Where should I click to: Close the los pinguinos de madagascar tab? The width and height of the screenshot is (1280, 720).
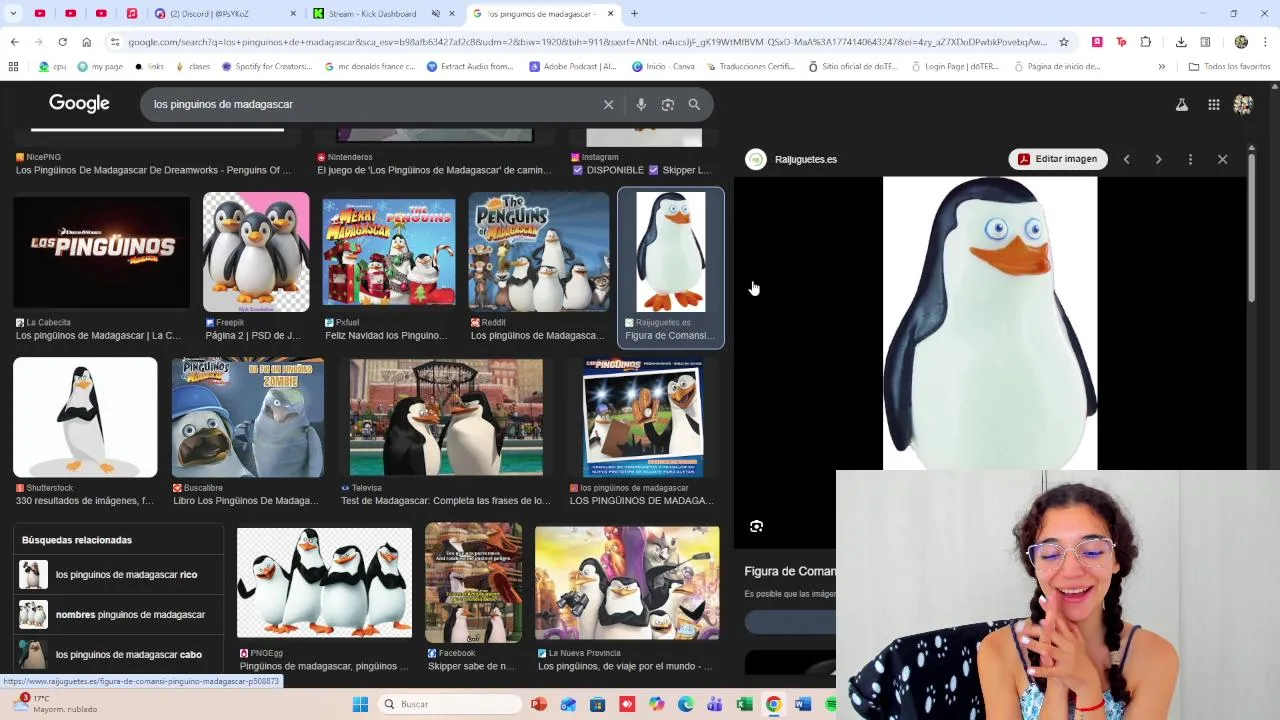click(610, 14)
